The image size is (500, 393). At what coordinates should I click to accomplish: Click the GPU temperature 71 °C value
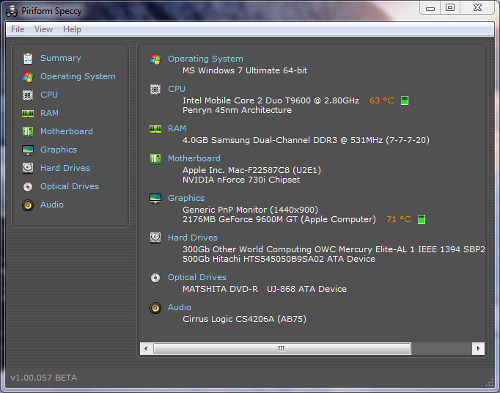click(398, 219)
